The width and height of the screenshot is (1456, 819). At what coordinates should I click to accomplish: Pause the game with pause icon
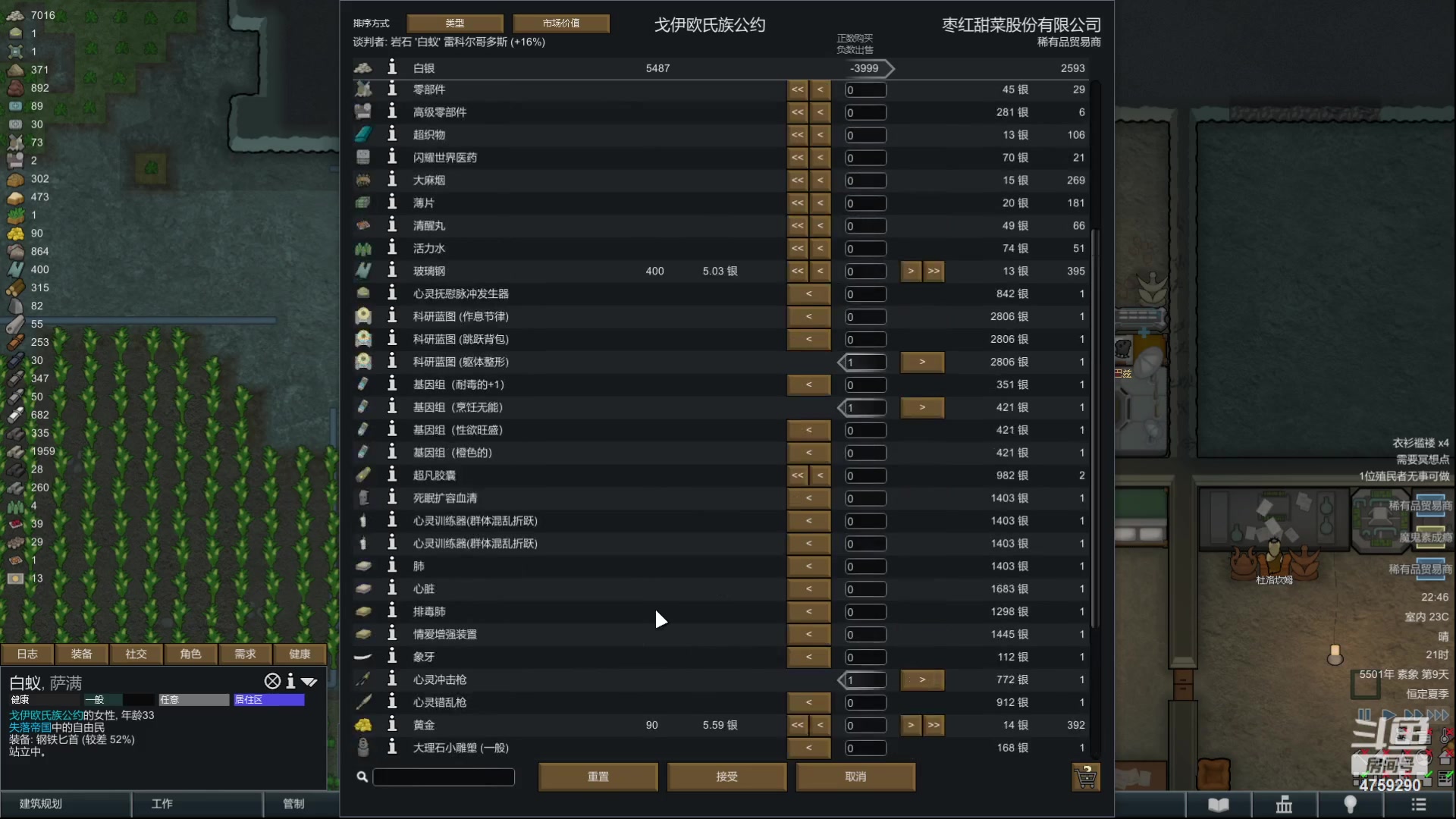[1364, 714]
